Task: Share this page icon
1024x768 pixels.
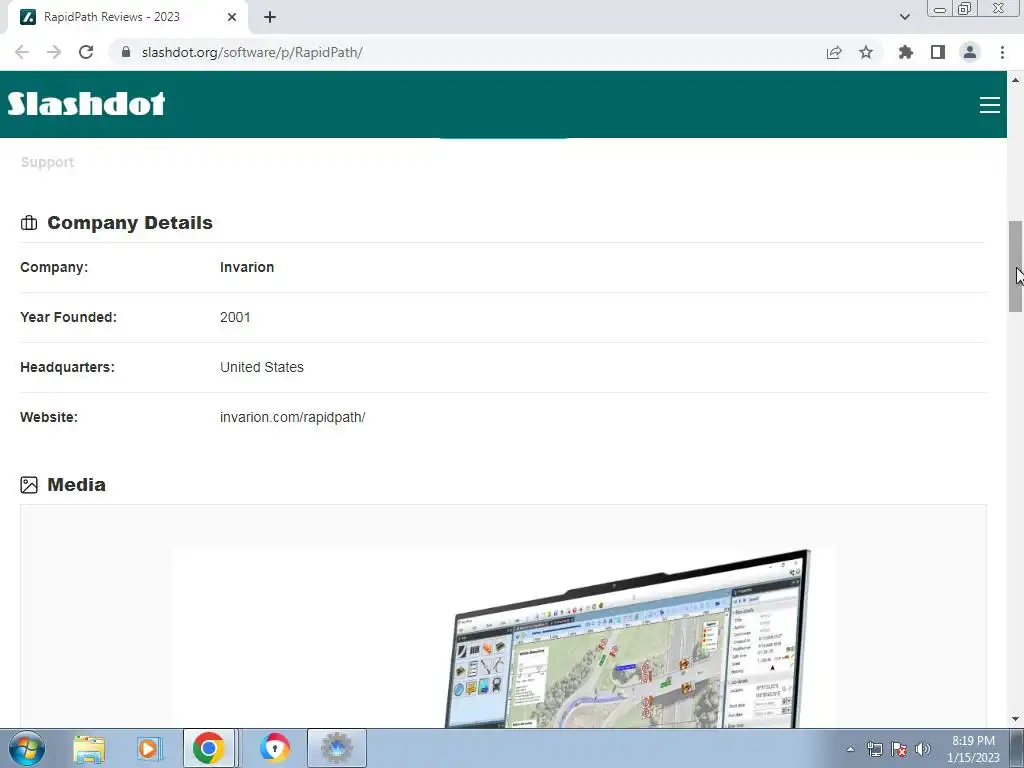Action: (834, 52)
